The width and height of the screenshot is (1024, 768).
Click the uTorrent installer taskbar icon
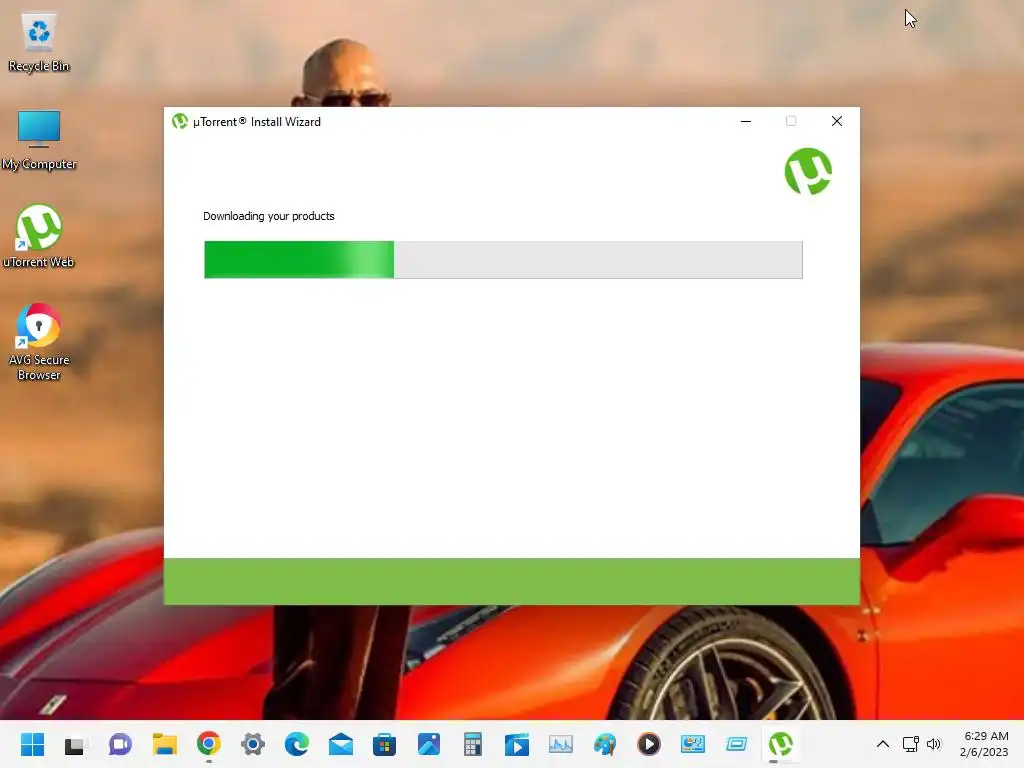pos(780,744)
